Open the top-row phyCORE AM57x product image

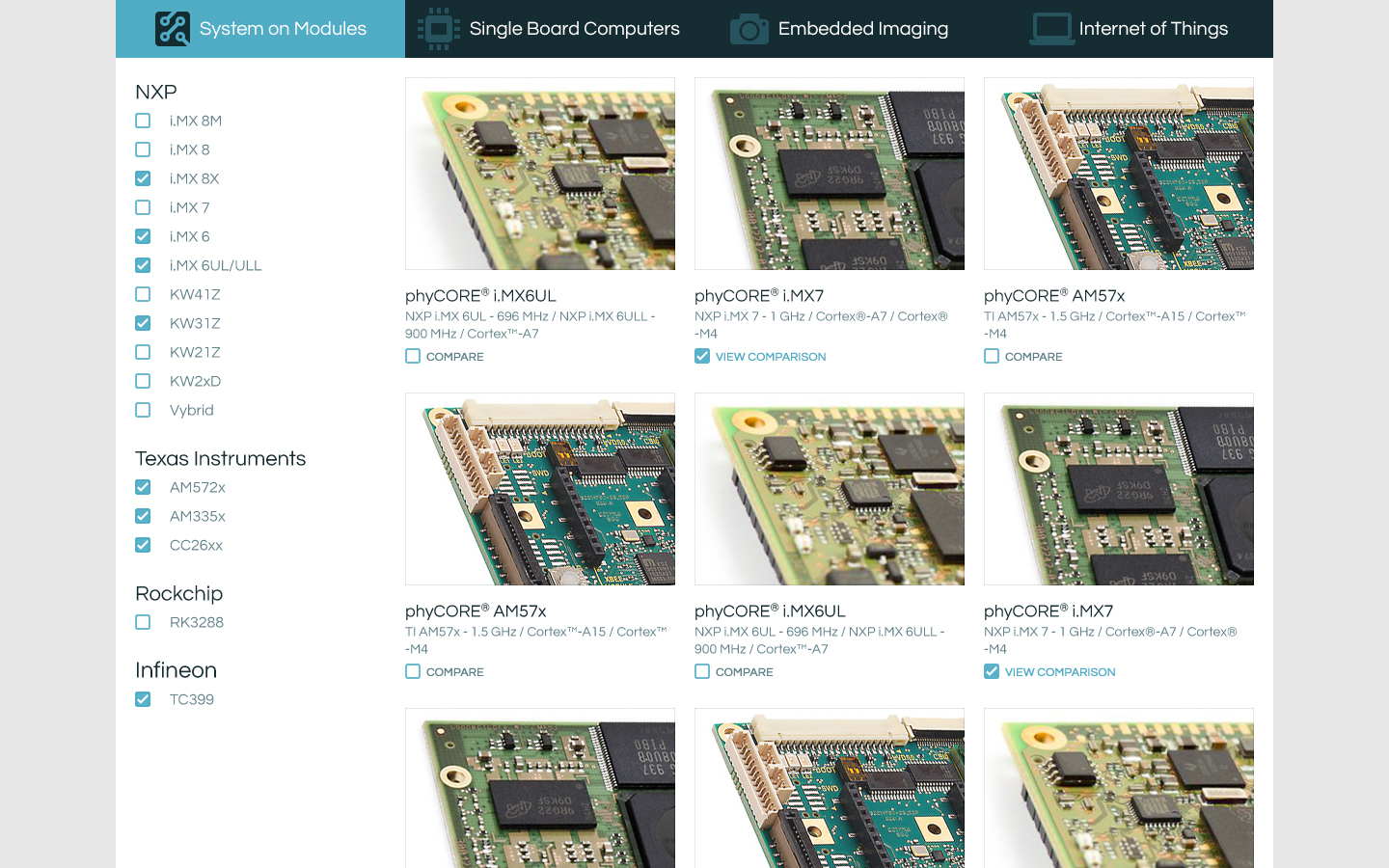(1119, 174)
